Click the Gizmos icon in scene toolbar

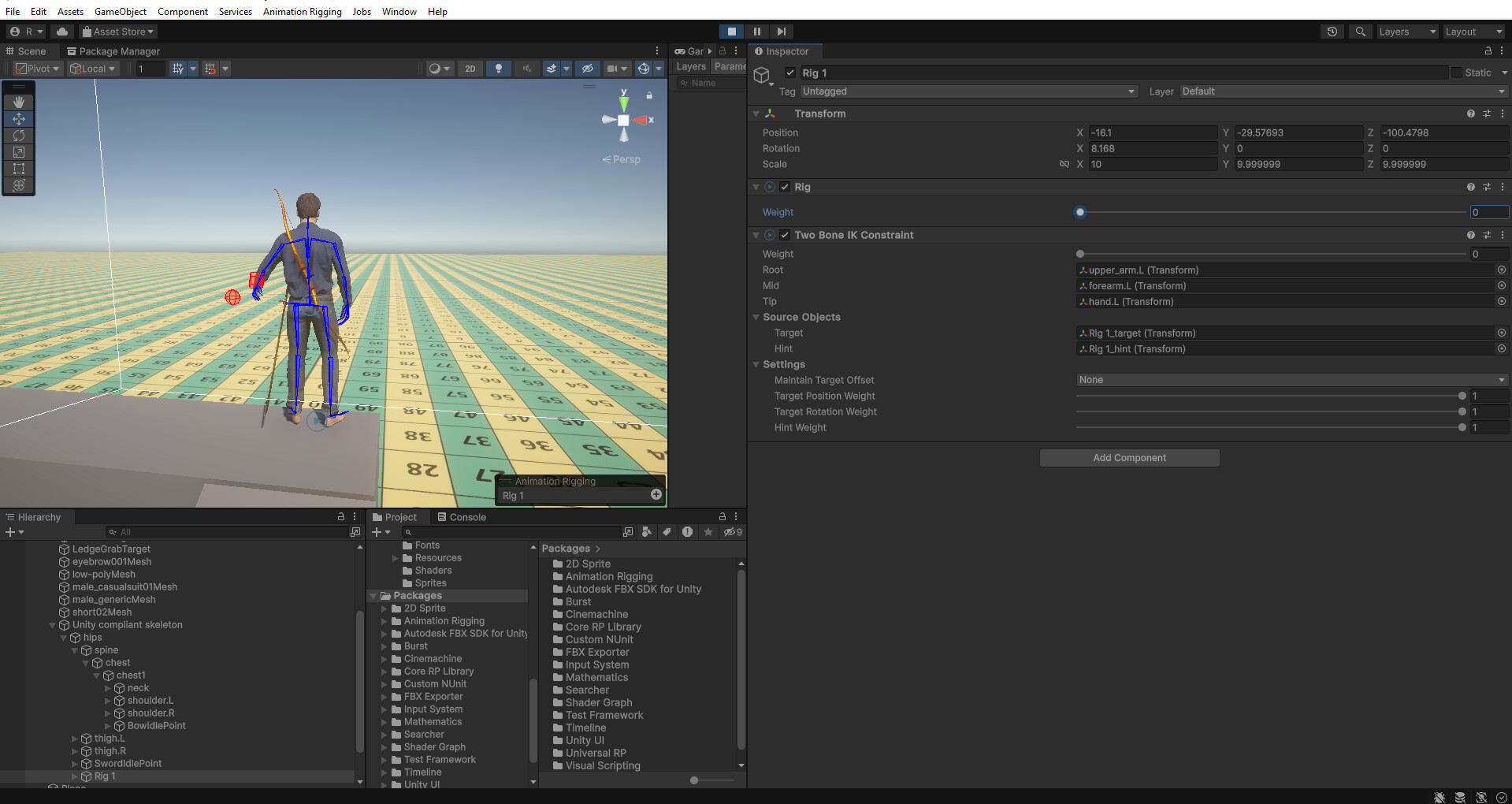pyautogui.click(x=643, y=69)
